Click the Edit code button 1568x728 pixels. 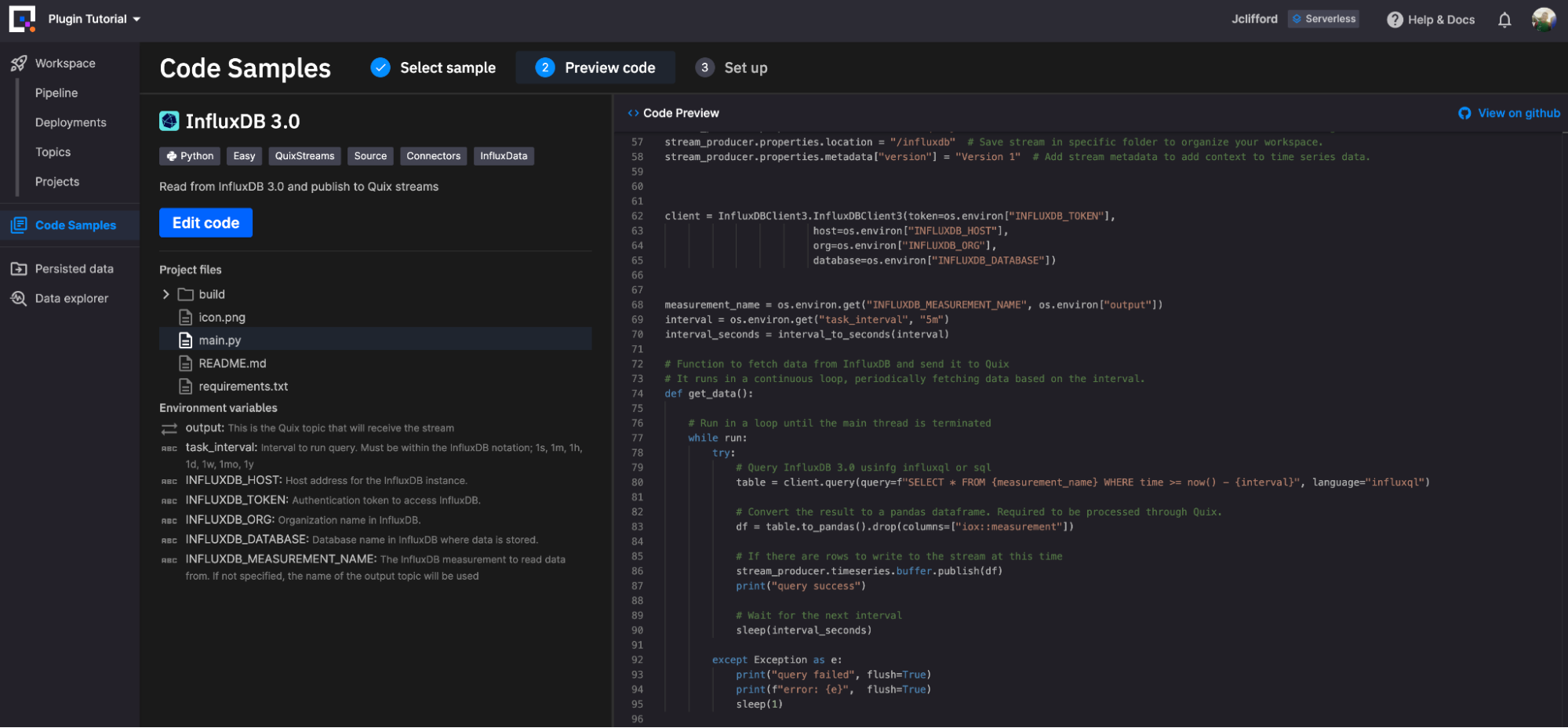click(x=206, y=223)
